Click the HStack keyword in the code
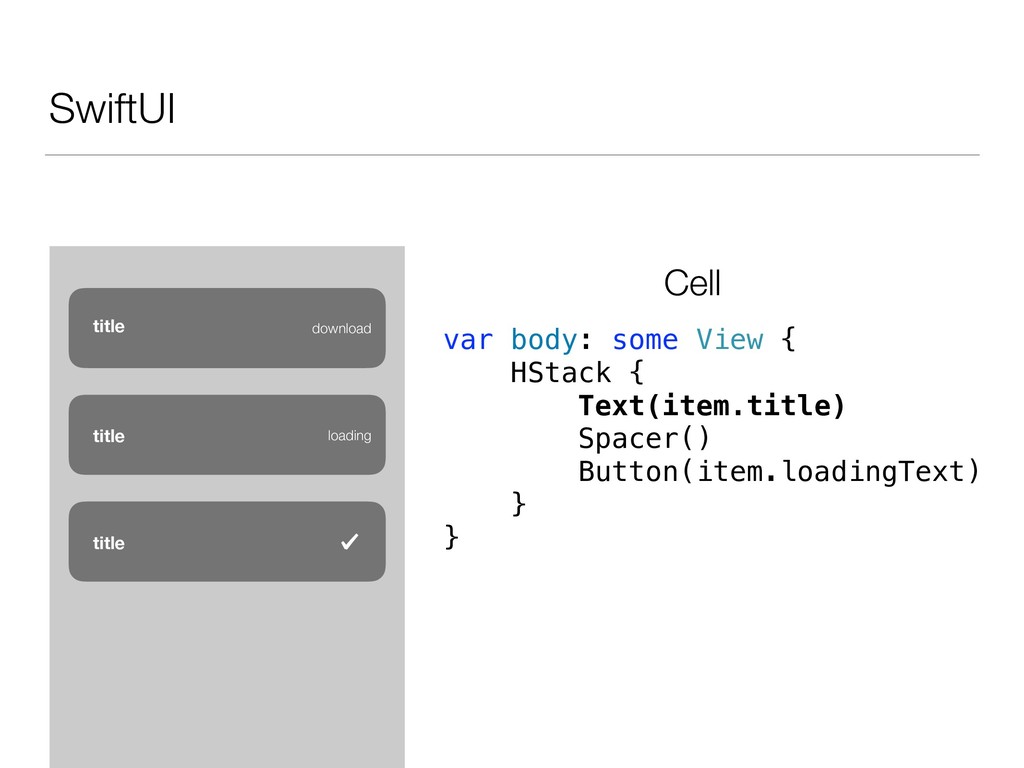1024x768 pixels. pyautogui.click(x=560, y=373)
